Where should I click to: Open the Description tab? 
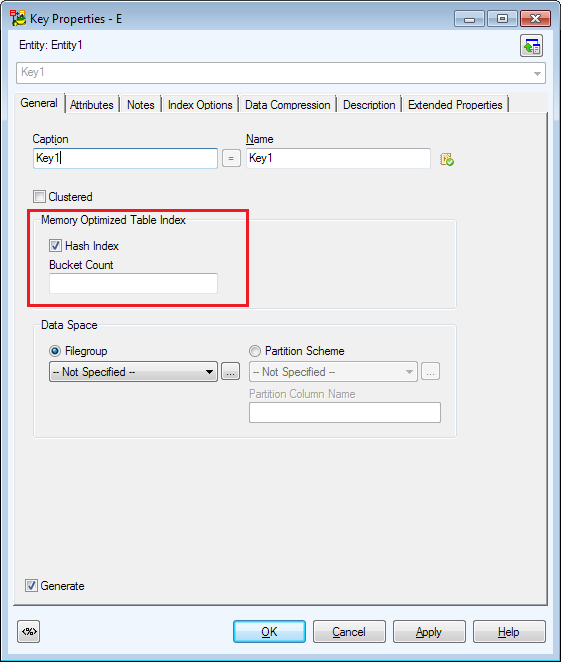click(x=369, y=105)
